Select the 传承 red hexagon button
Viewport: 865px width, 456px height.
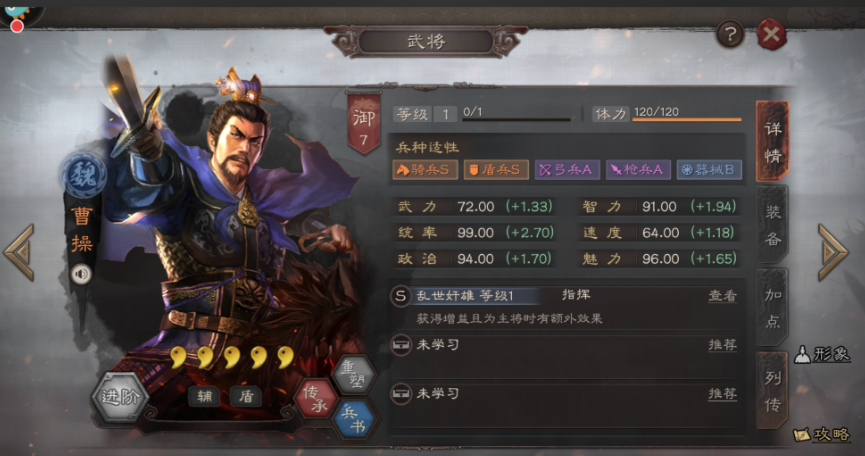pos(316,398)
